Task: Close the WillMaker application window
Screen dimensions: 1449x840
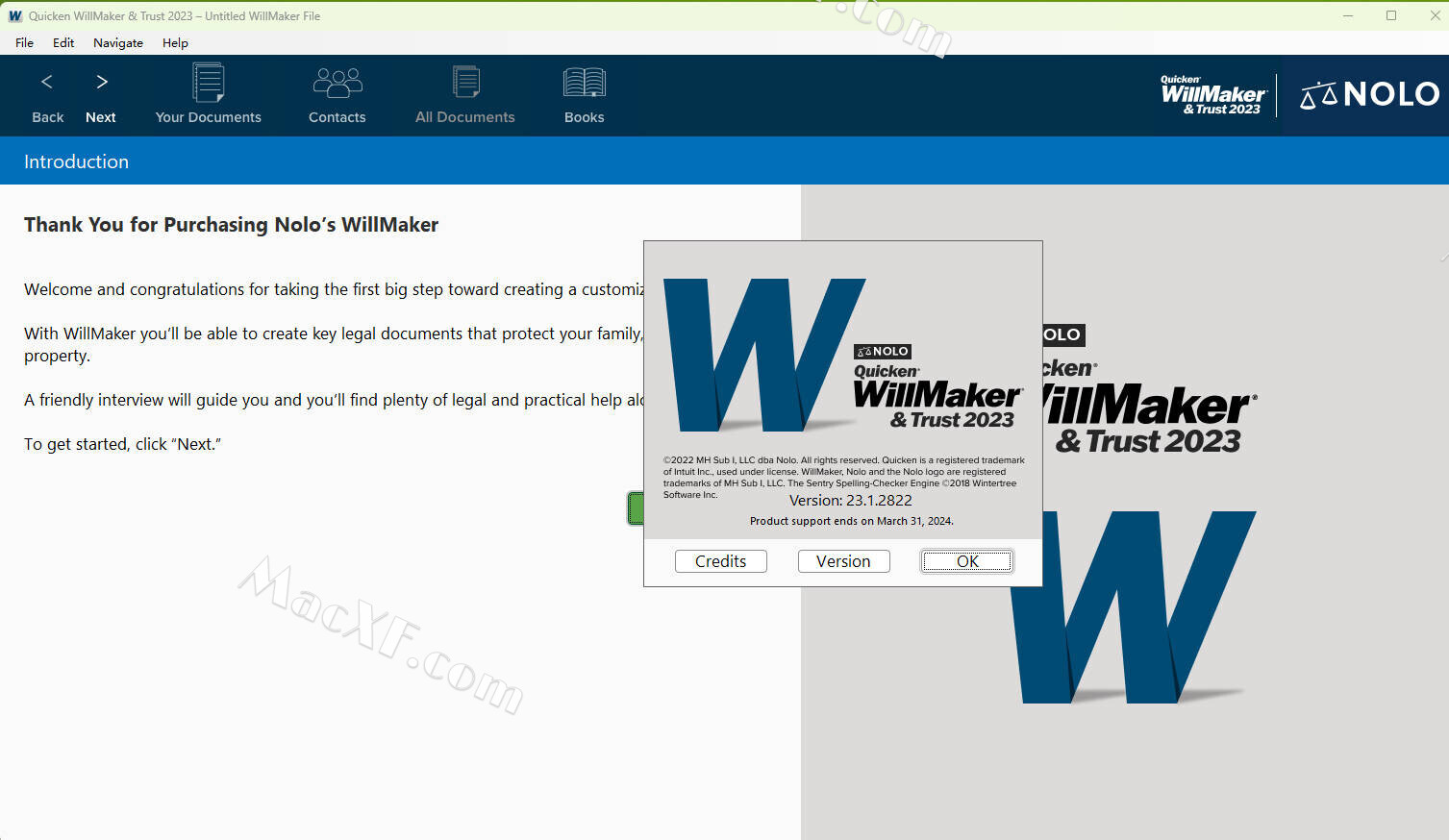Action: 1433,15
